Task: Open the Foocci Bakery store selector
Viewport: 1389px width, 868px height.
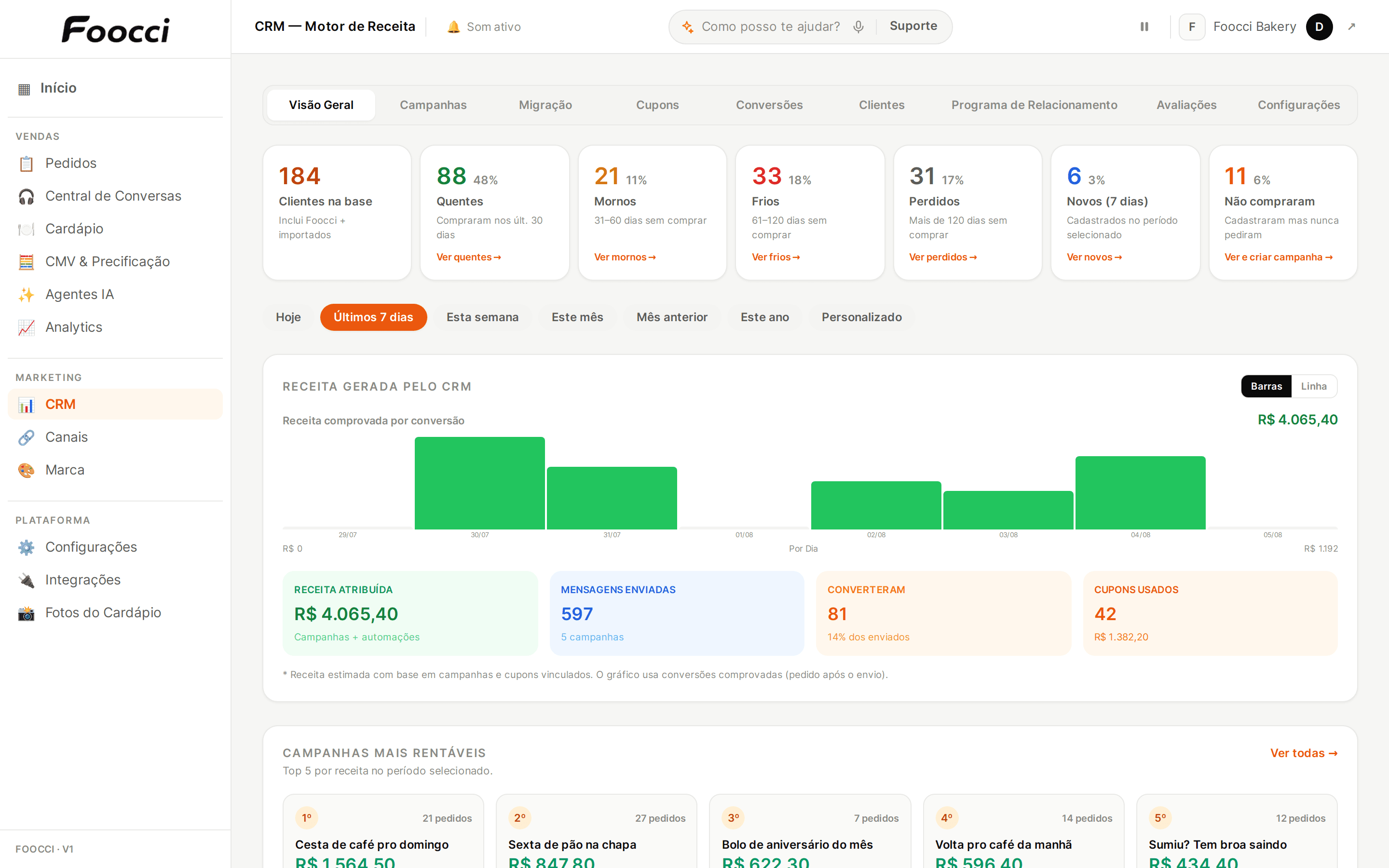Action: (x=1238, y=27)
